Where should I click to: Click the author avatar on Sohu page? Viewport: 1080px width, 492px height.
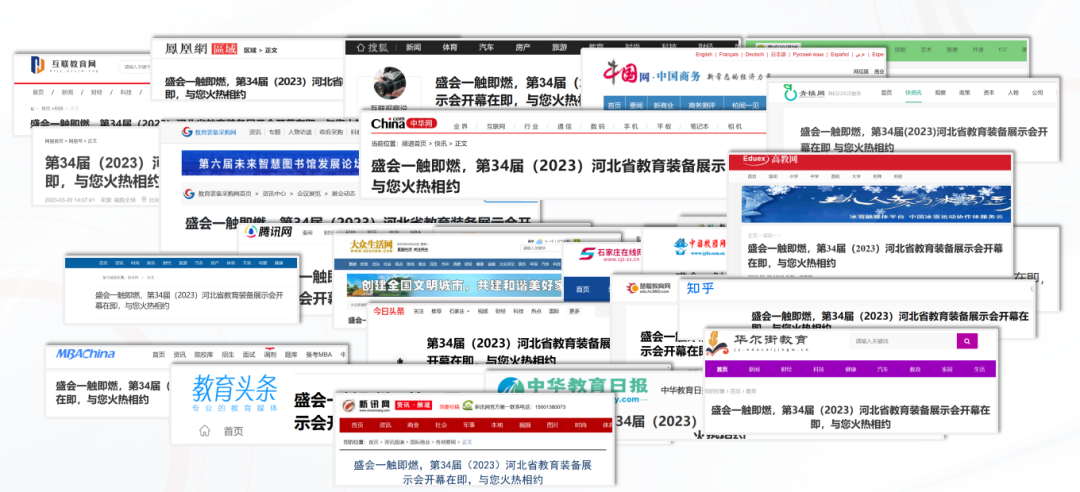click(x=388, y=84)
